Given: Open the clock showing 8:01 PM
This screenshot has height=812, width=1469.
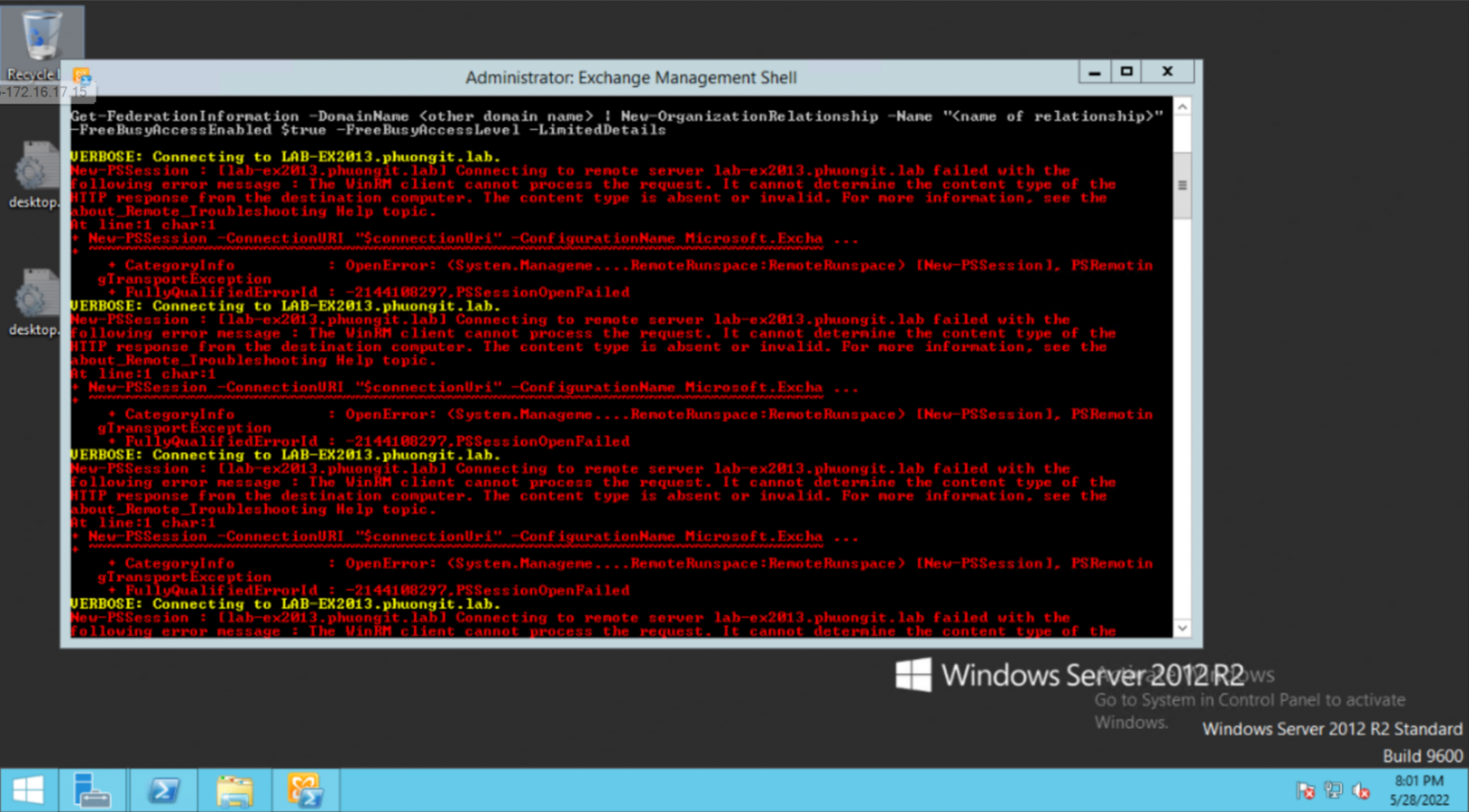Looking at the screenshot, I should click(1419, 790).
